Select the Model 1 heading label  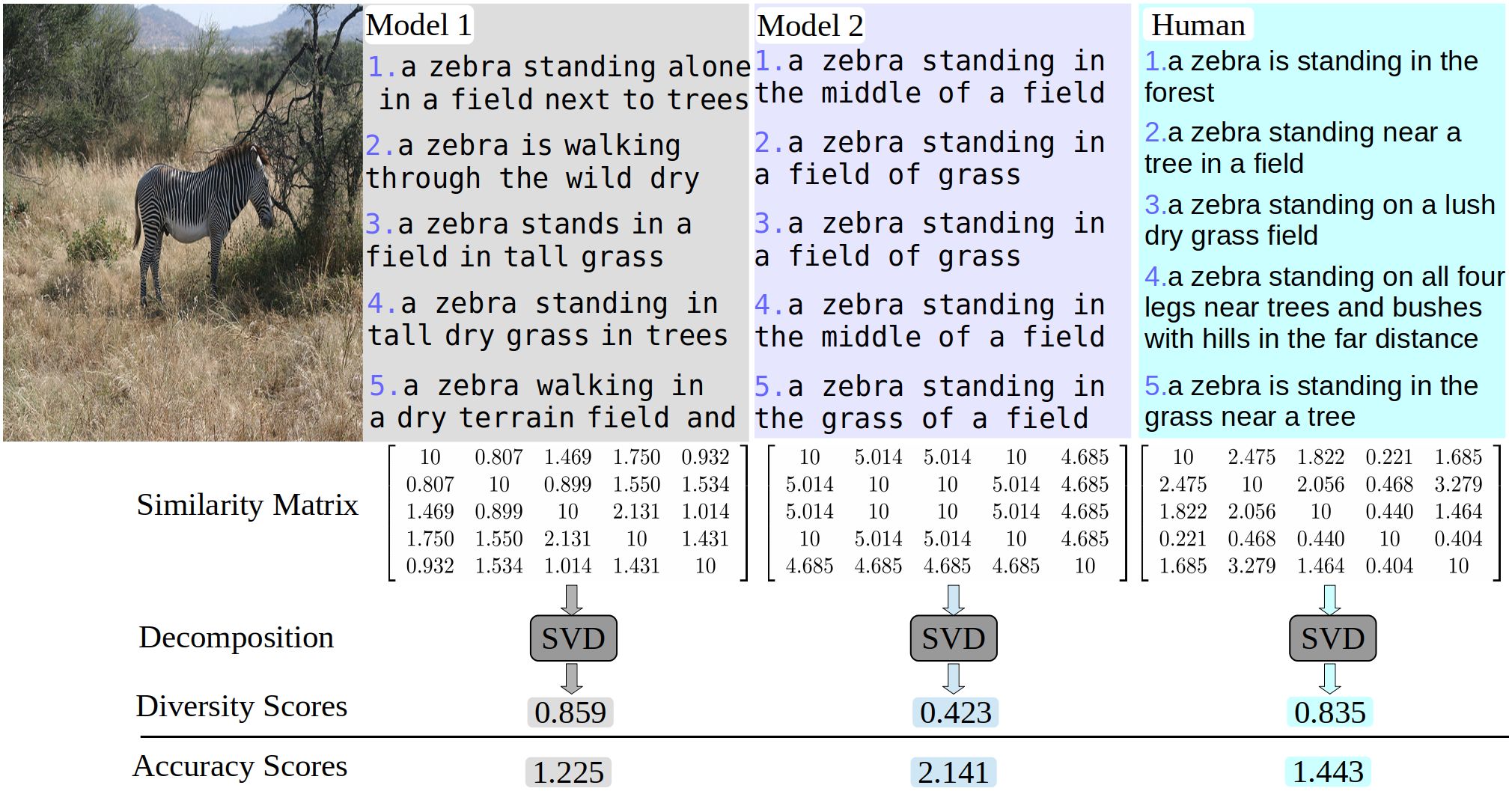click(418, 25)
